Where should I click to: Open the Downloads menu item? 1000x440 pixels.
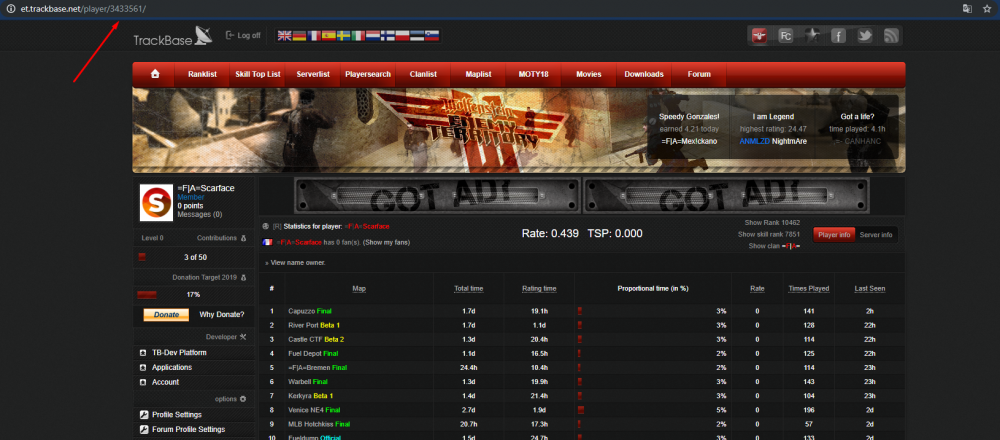[x=643, y=74]
